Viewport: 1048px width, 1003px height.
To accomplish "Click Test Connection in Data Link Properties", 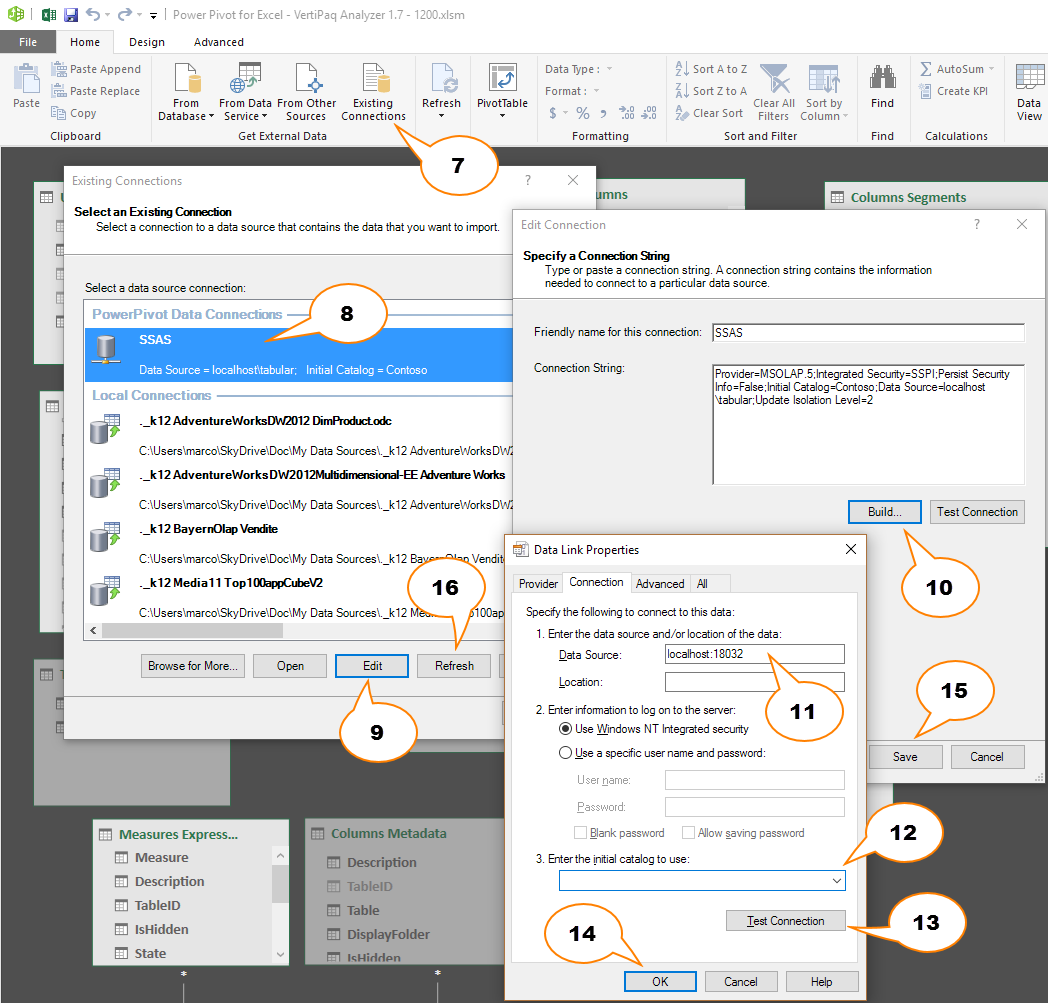I will pyautogui.click(x=785, y=921).
